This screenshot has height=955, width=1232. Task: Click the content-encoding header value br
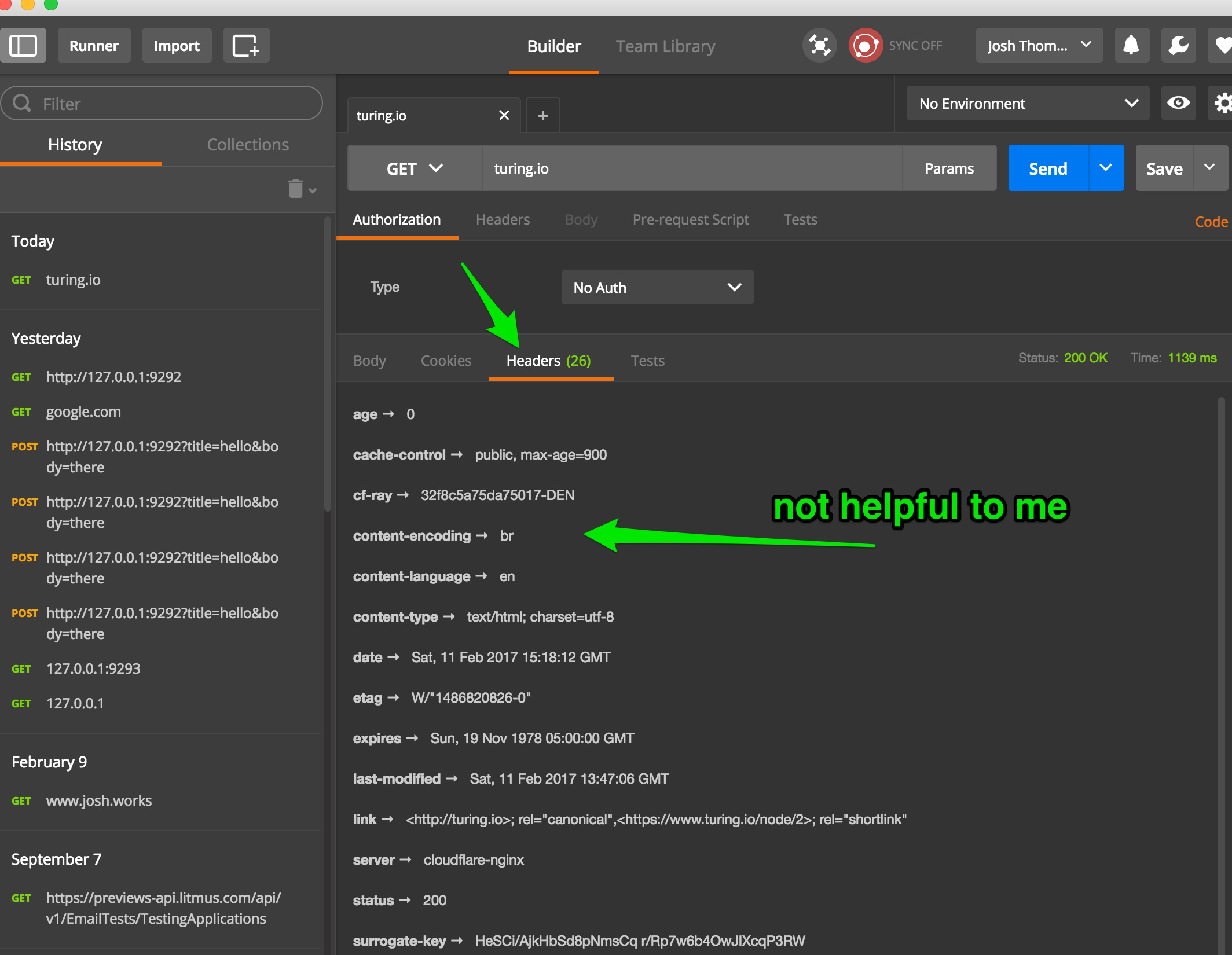coord(507,536)
